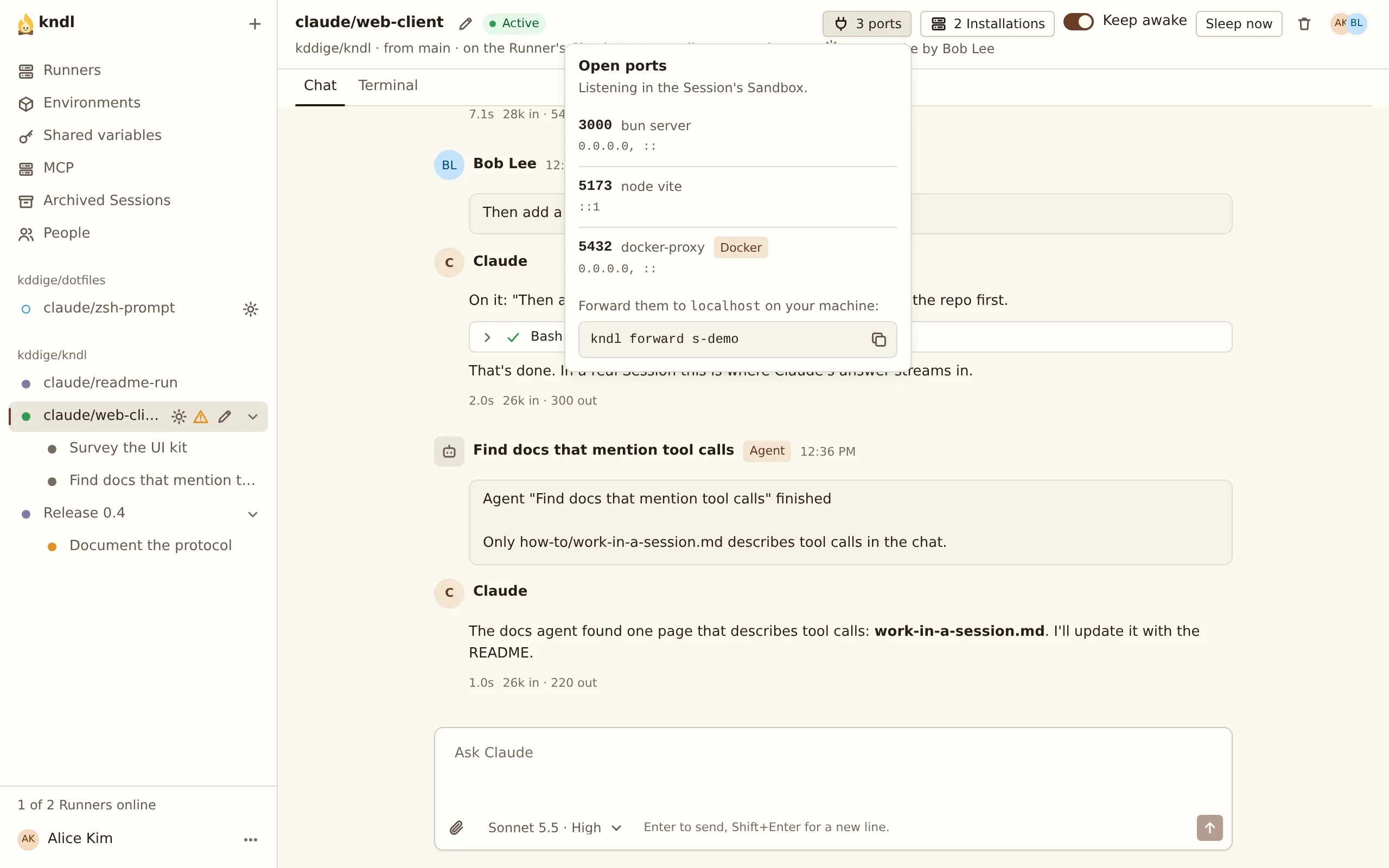Switch to the Terminal tab
Image resolution: width=1389 pixels, height=868 pixels.
387,86
